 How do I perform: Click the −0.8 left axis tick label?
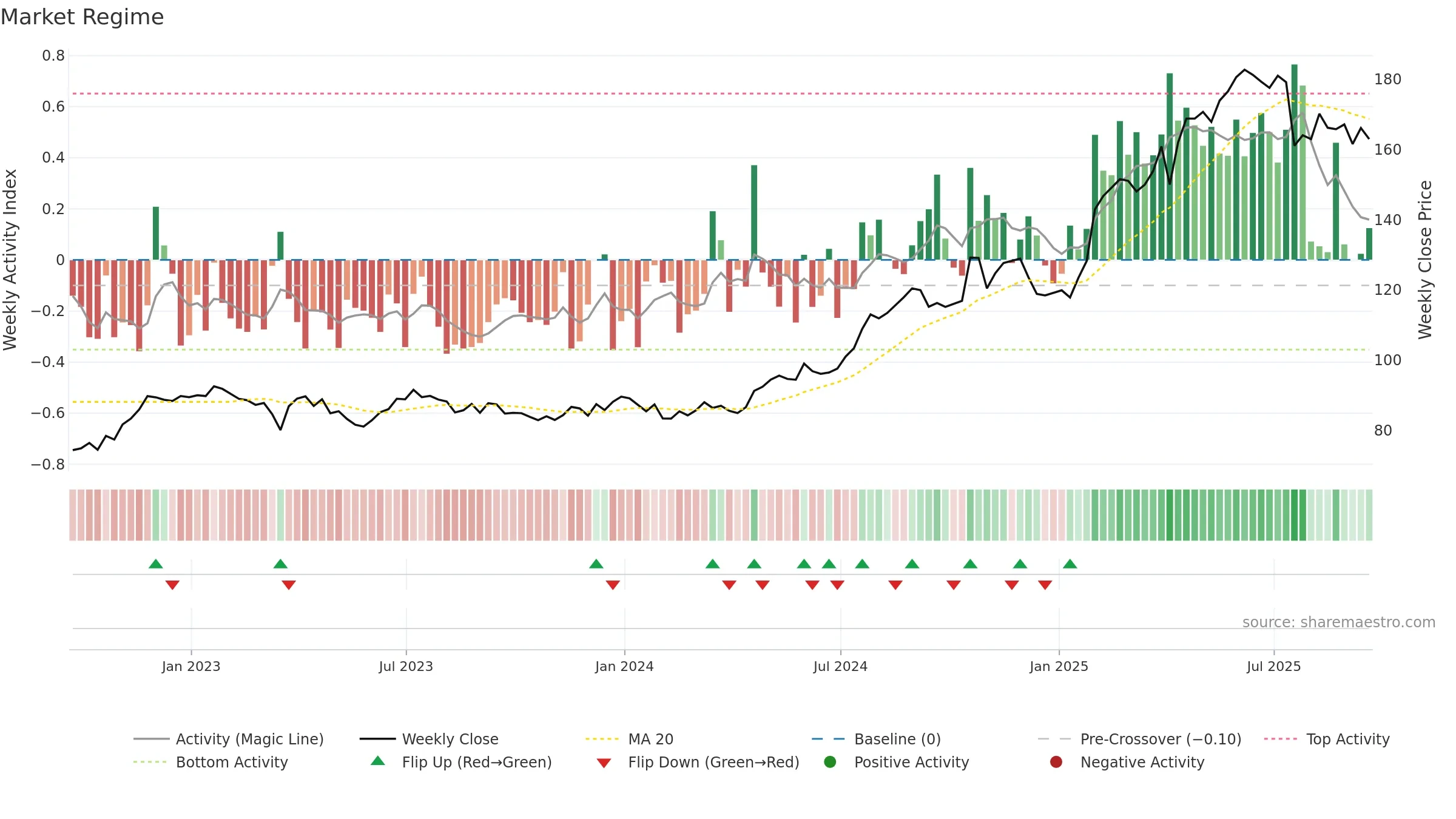pyautogui.click(x=48, y=465)
